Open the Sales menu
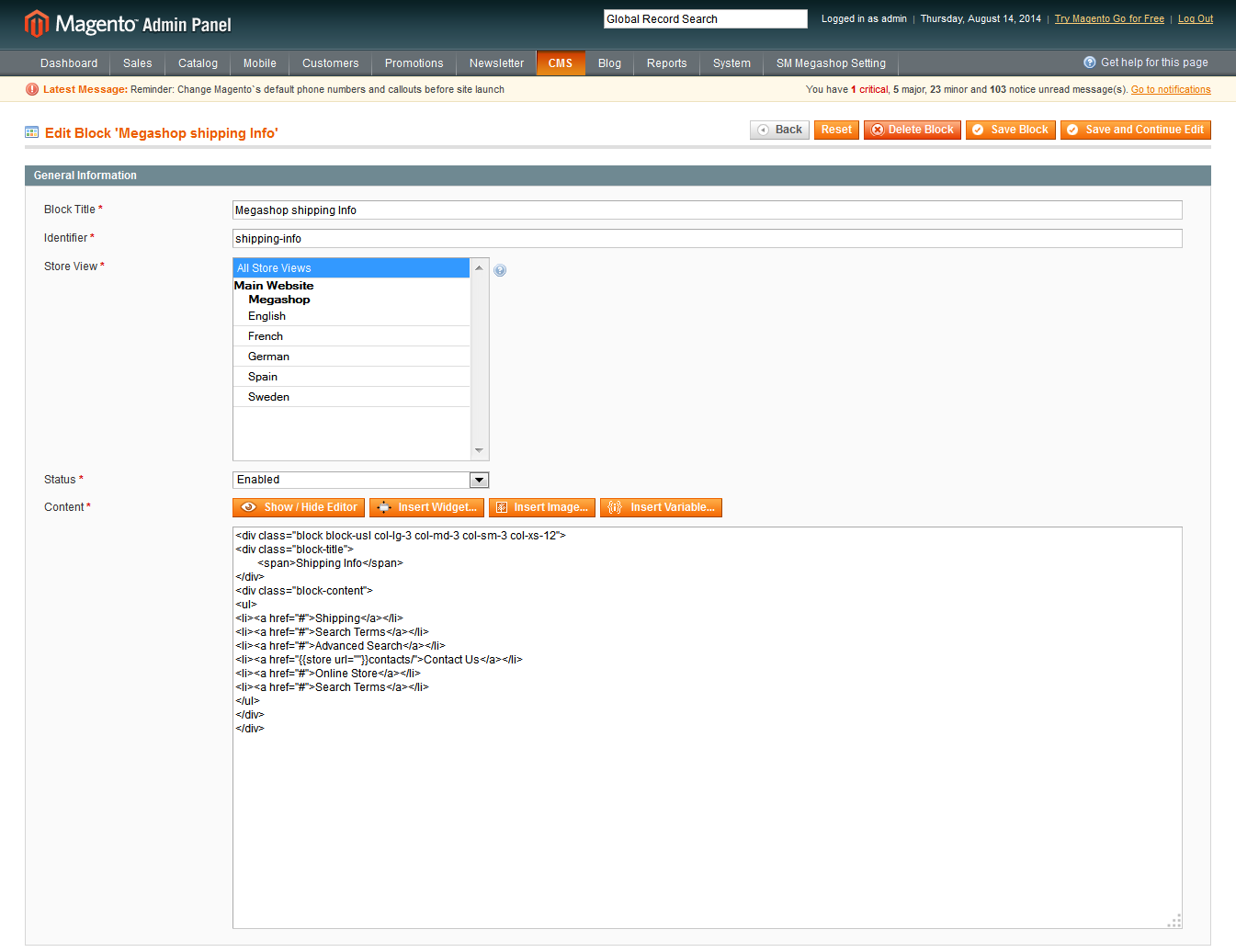Screen dimensions: 1236x952 click(138, 63)
